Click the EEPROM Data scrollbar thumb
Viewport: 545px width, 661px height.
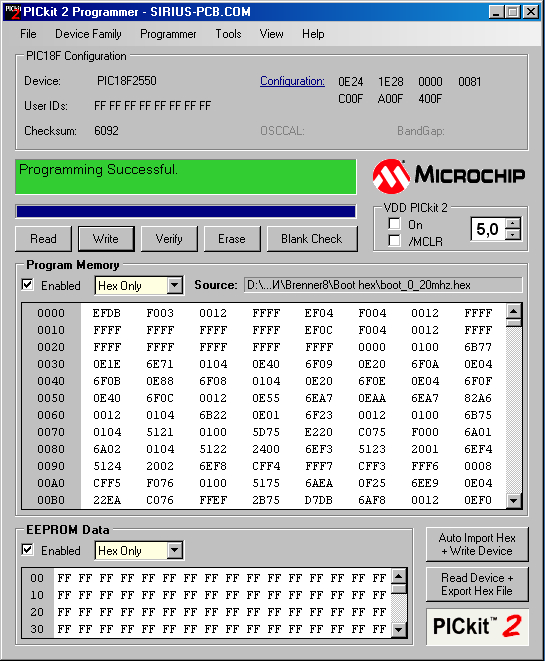399,588
